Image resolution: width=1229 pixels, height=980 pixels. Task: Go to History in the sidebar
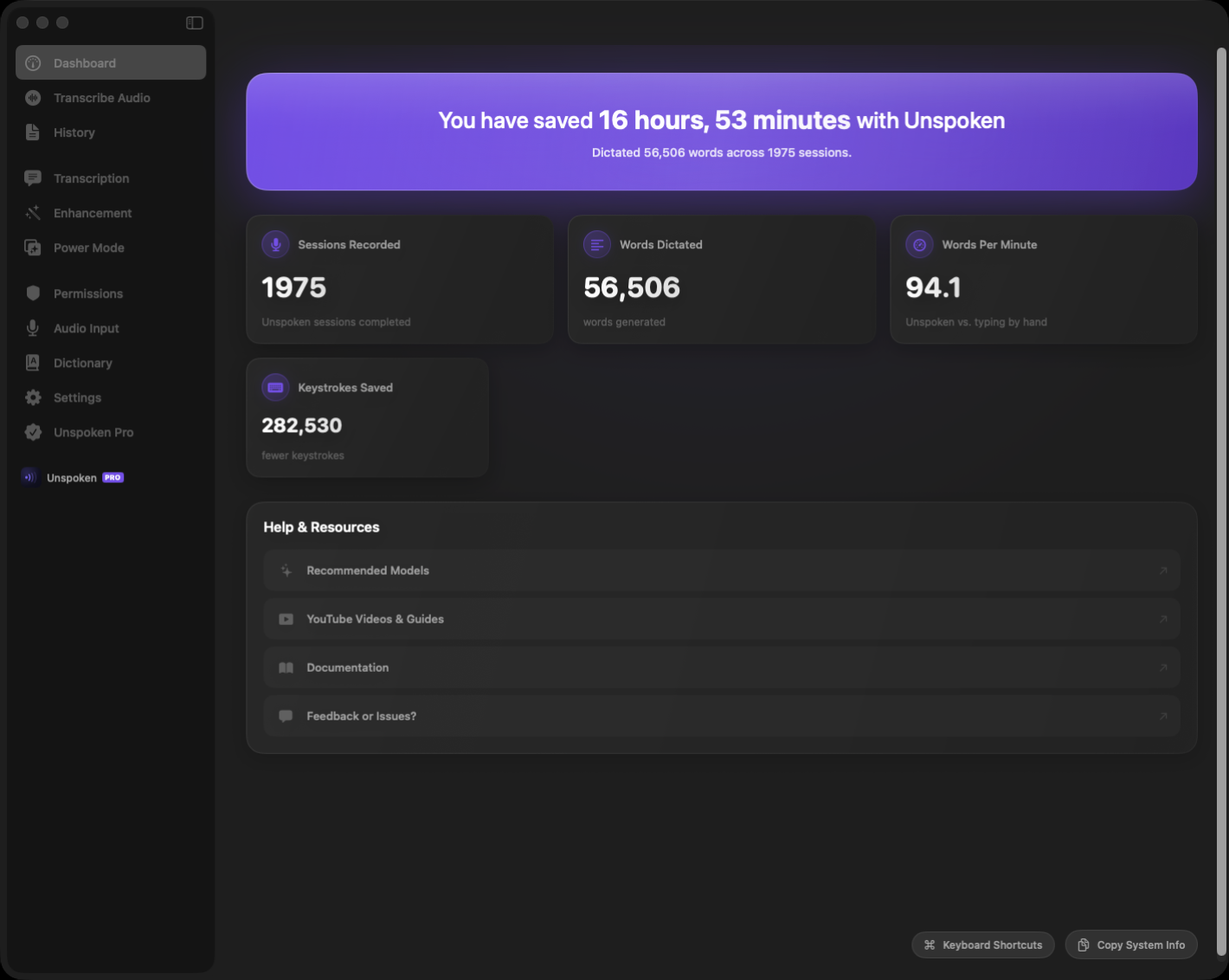111,132
